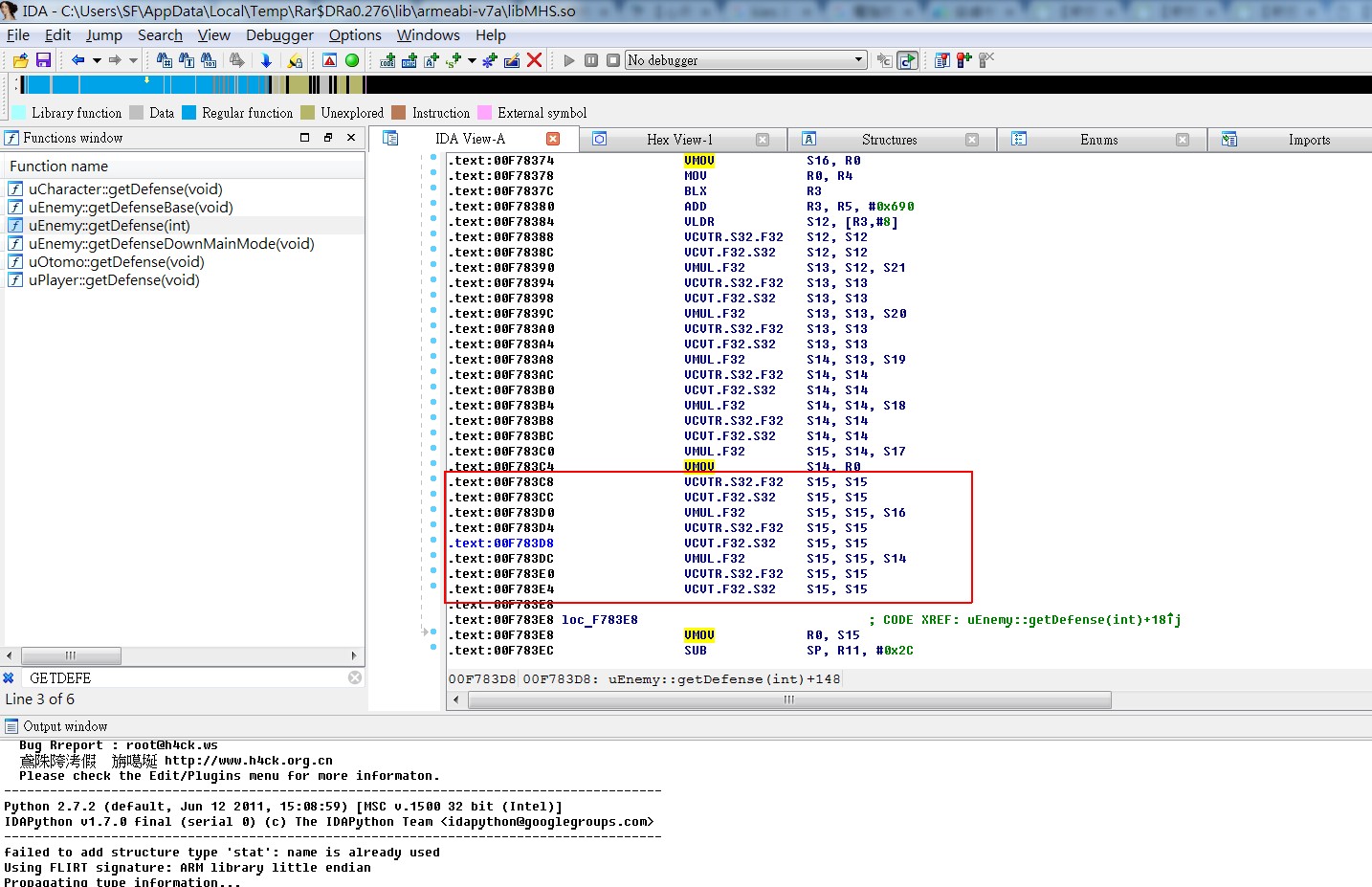Open the Edit menu
1372x887 pixels.
pyautogui.click(x=57, y=35)
